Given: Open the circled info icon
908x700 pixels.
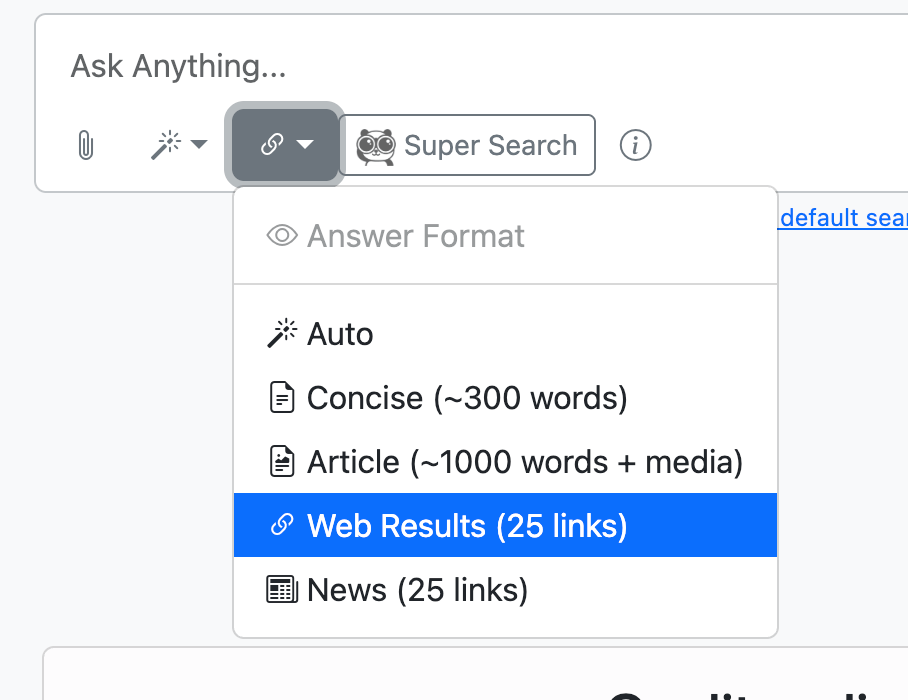Looking at the screenshot, I should coord(635,146).
